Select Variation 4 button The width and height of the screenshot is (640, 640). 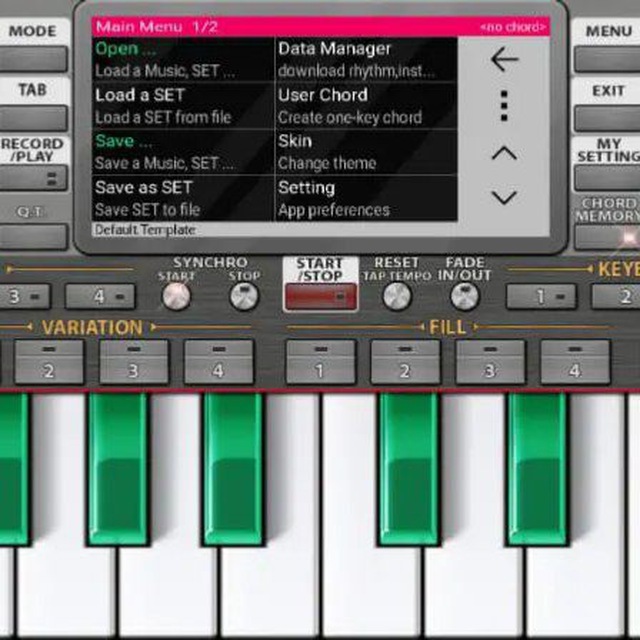[219, 362]
